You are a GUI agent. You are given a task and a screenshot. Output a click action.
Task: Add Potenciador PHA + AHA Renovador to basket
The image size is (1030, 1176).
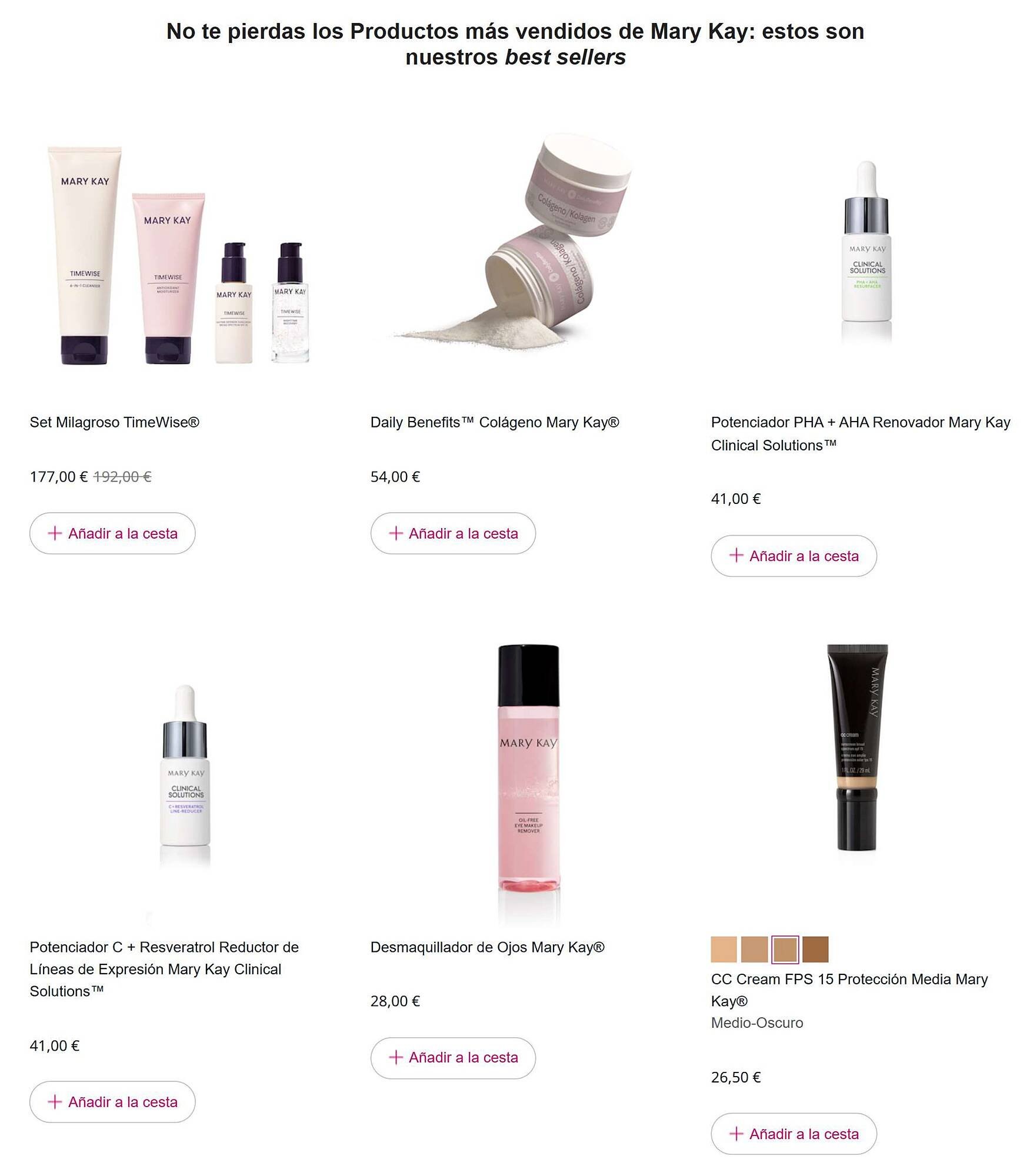[x=794, y=556]
